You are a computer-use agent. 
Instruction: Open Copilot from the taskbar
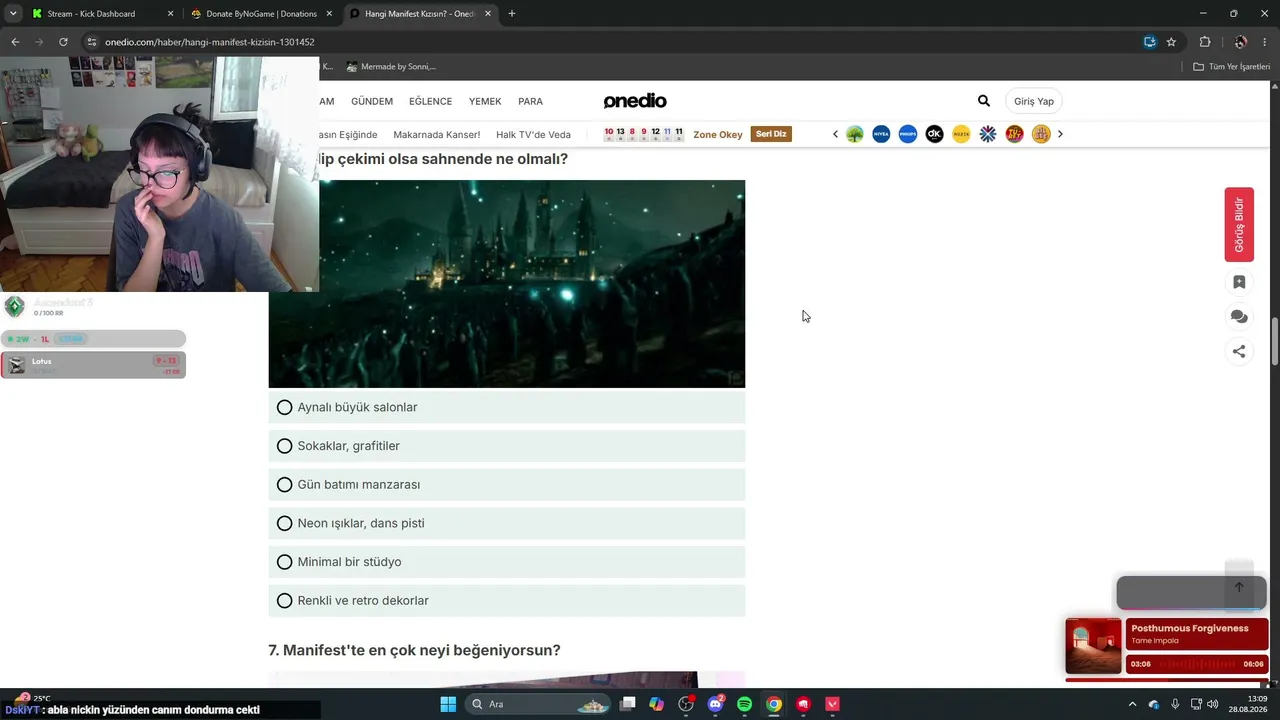click(656, 704)
